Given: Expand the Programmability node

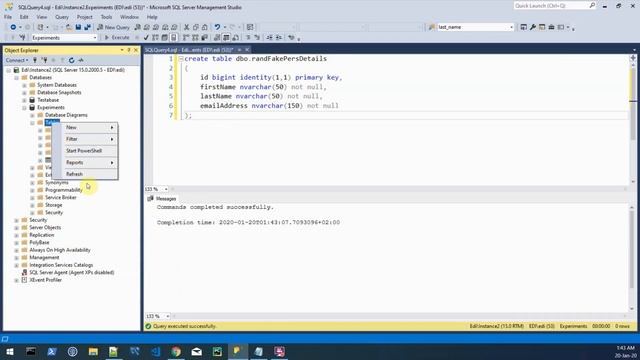Looking at the screenshot, I should tap(32, 190).
